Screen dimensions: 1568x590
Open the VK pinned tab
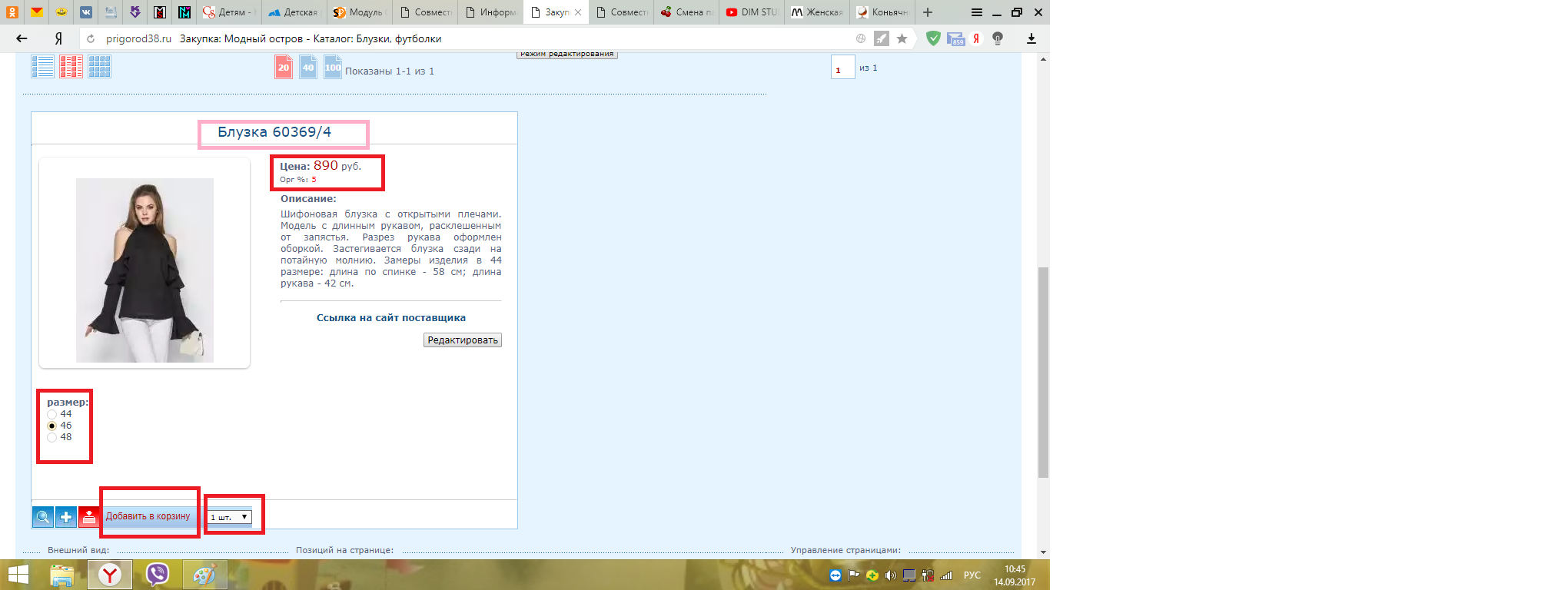(86, 12)
